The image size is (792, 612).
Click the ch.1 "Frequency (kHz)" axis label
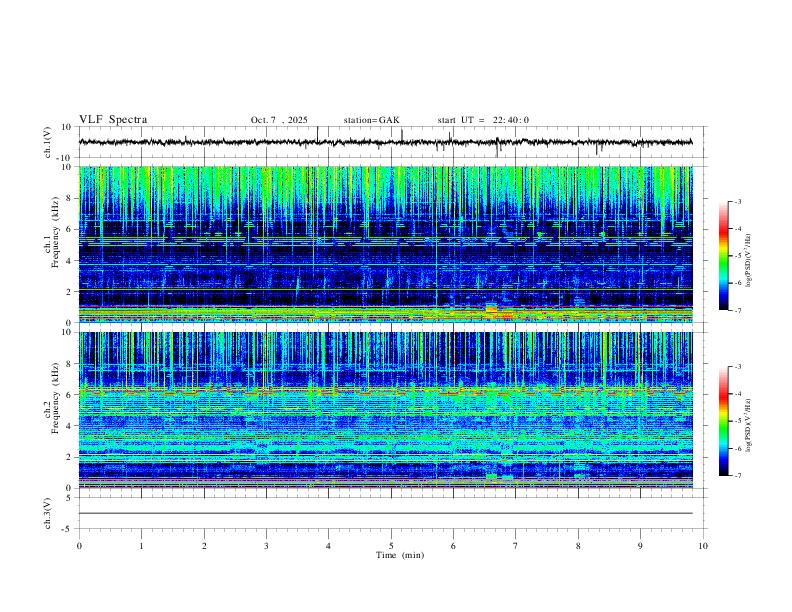[55, 233]
